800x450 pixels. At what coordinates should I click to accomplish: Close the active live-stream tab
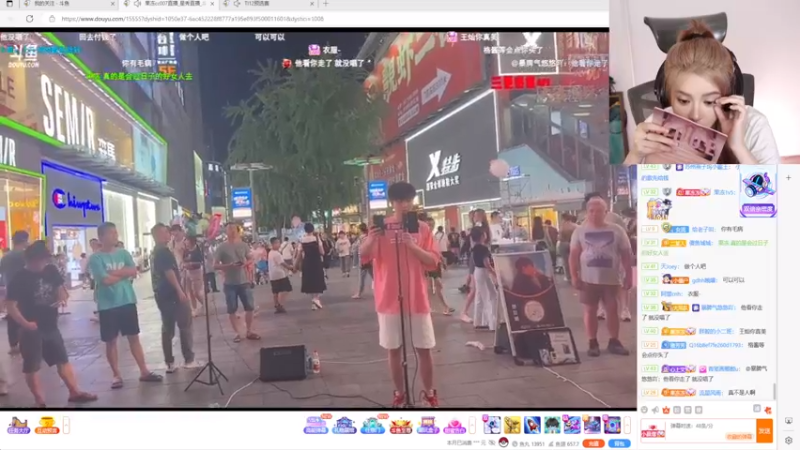(212, 4)
